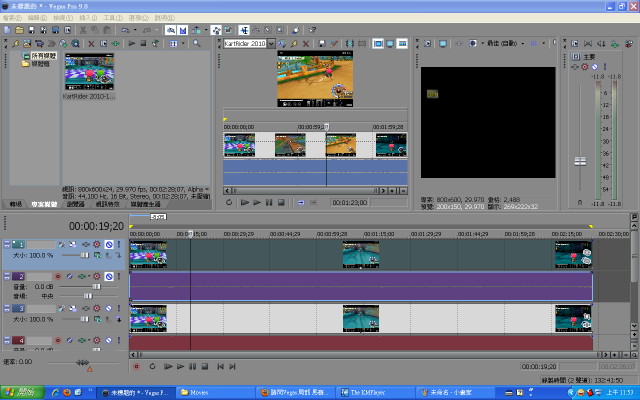Click the Open folder icon in main toolbar
Screen dimensions: 640x400
pos(19,30)
